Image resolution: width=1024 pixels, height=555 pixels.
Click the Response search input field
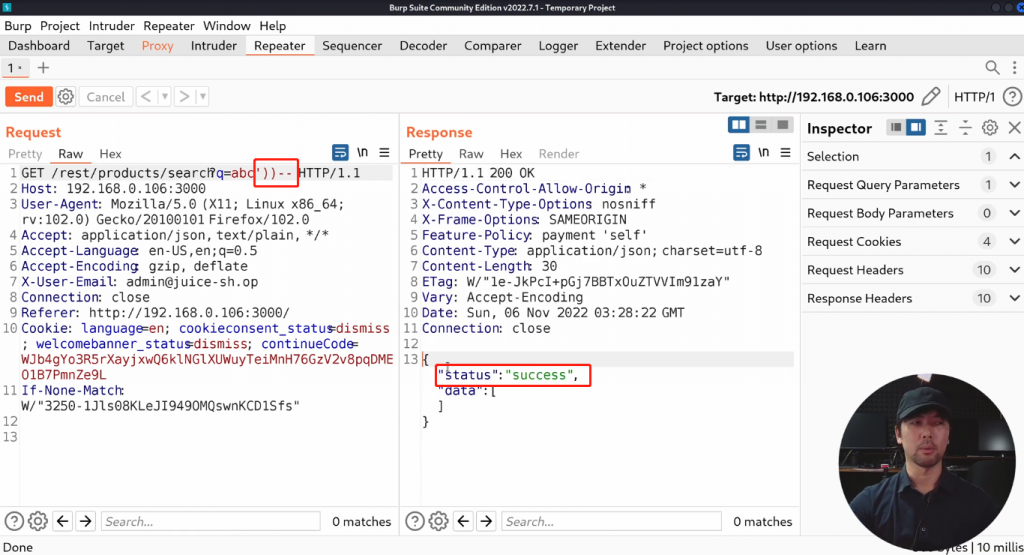pyautogui.click(x=611, y=521)
